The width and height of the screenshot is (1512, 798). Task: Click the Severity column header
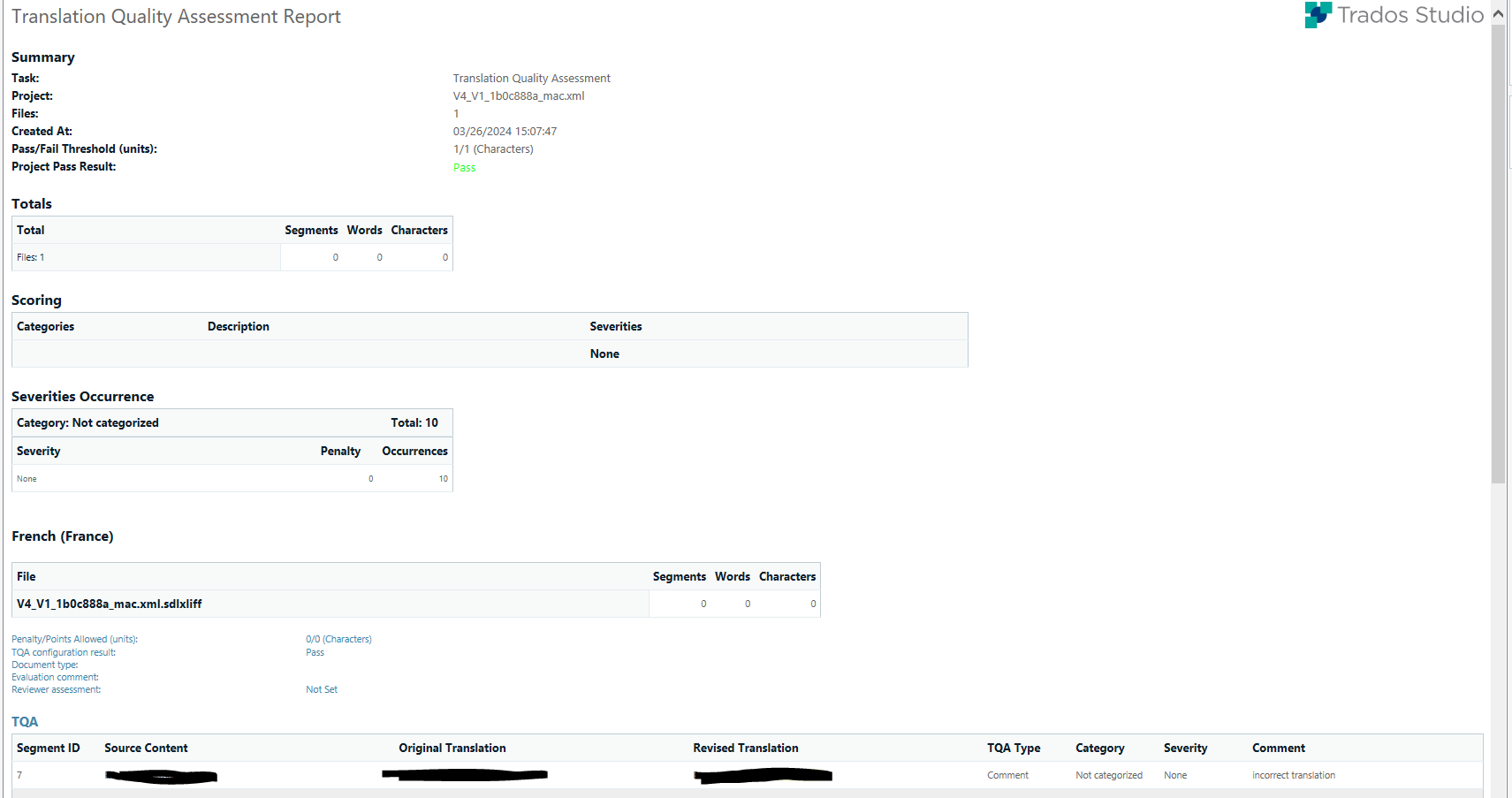pyautogui.click(x=38, y=451)
